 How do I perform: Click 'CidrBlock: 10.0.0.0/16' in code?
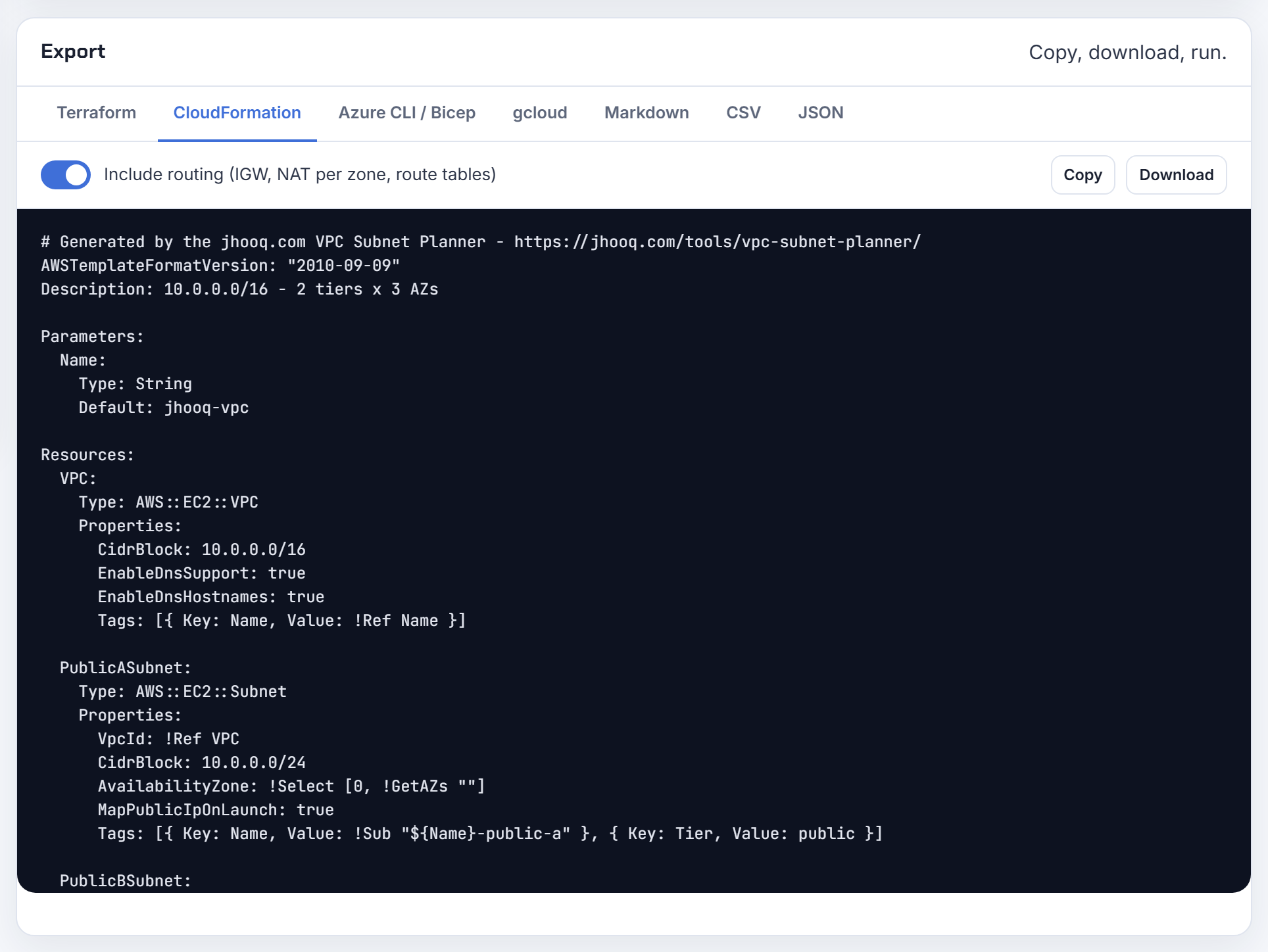click(202, 550)
